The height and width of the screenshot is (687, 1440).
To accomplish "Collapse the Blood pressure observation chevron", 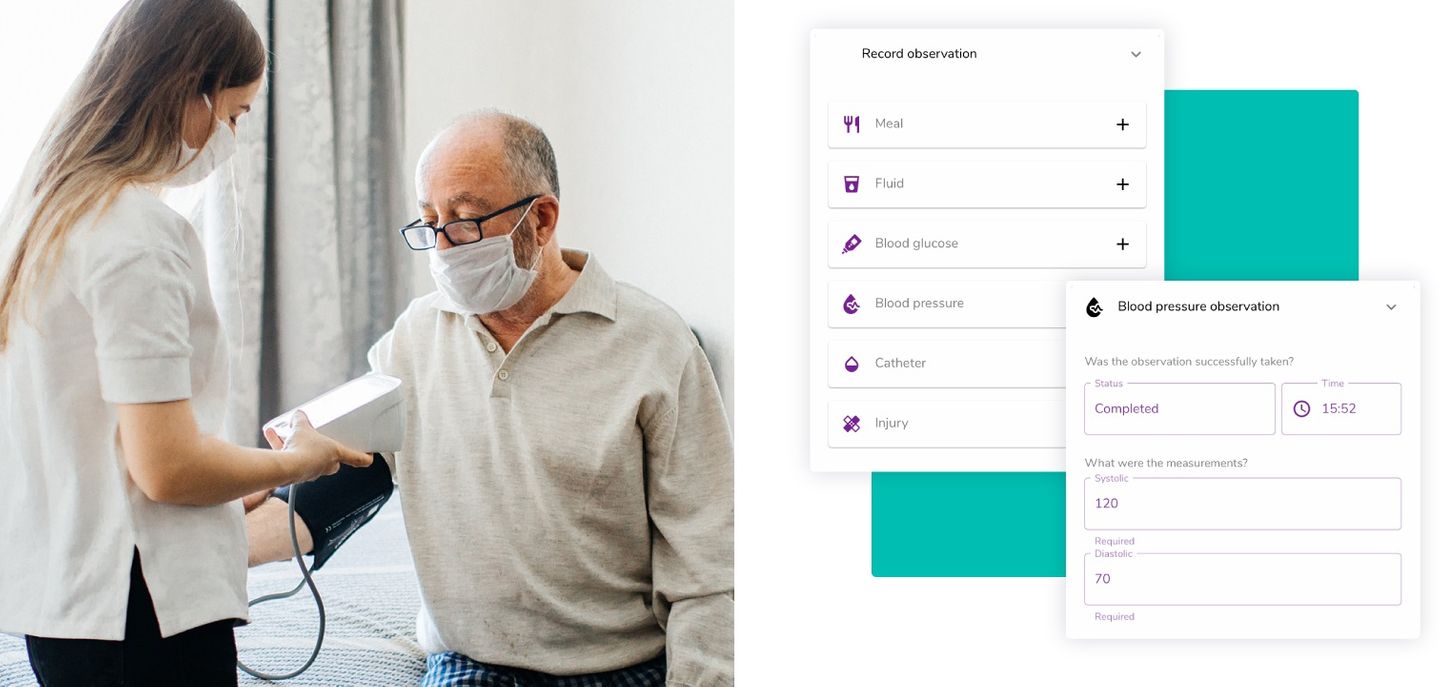I will pos(1391,308).
